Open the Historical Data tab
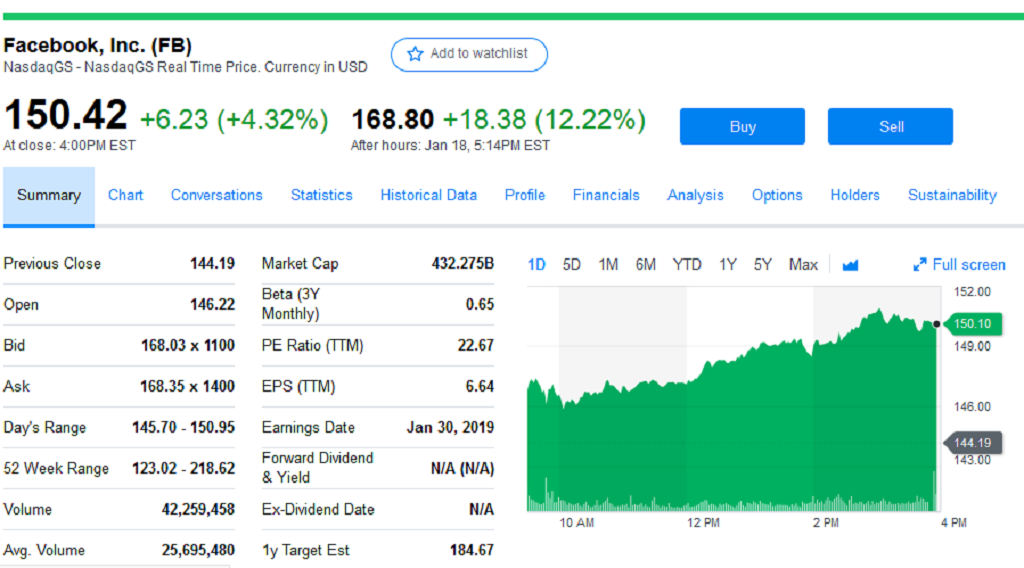The height and width of the screenshot is (568, 1024). pyautogui.click(x=428, y=195)
